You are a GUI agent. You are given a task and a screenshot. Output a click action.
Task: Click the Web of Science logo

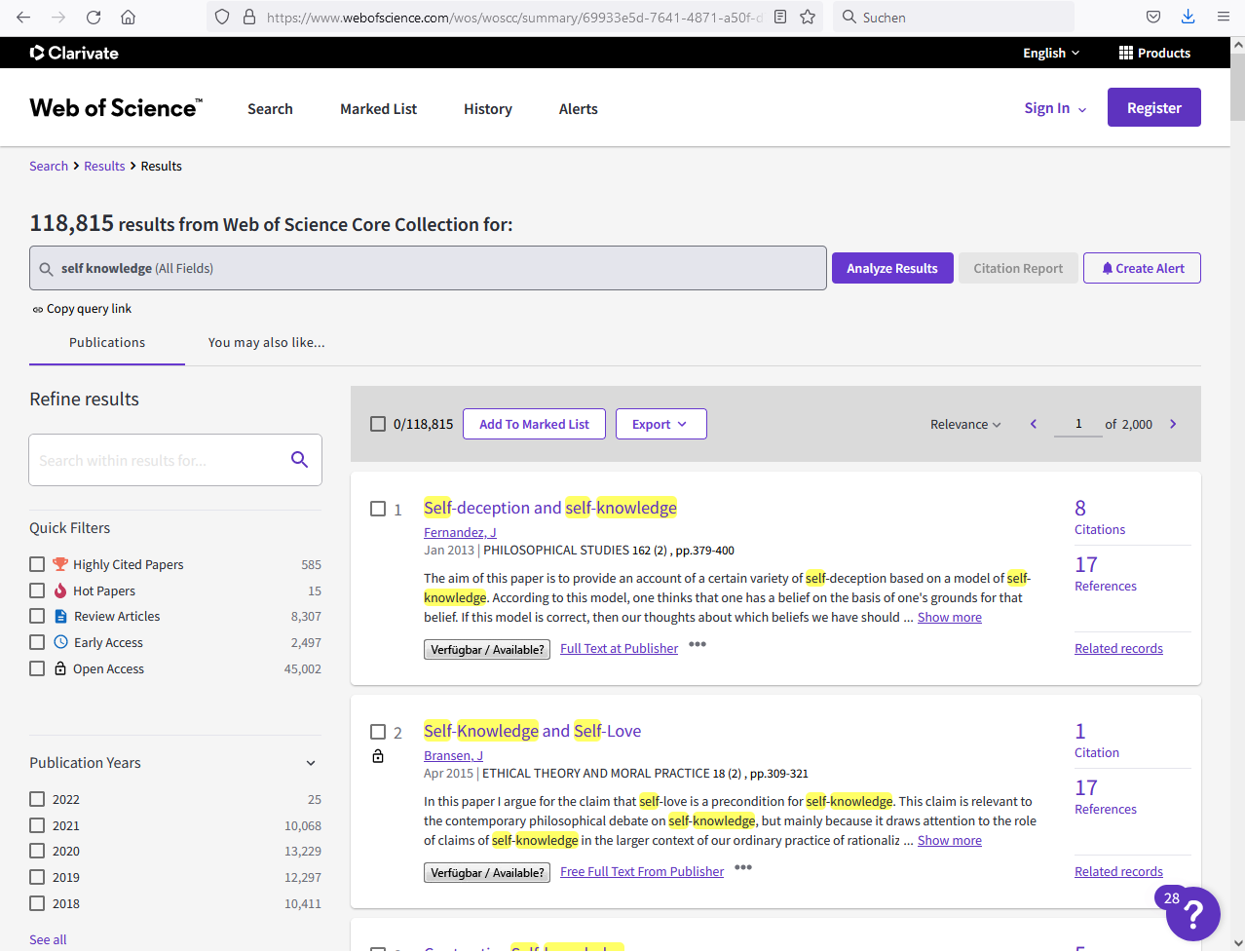116,108
